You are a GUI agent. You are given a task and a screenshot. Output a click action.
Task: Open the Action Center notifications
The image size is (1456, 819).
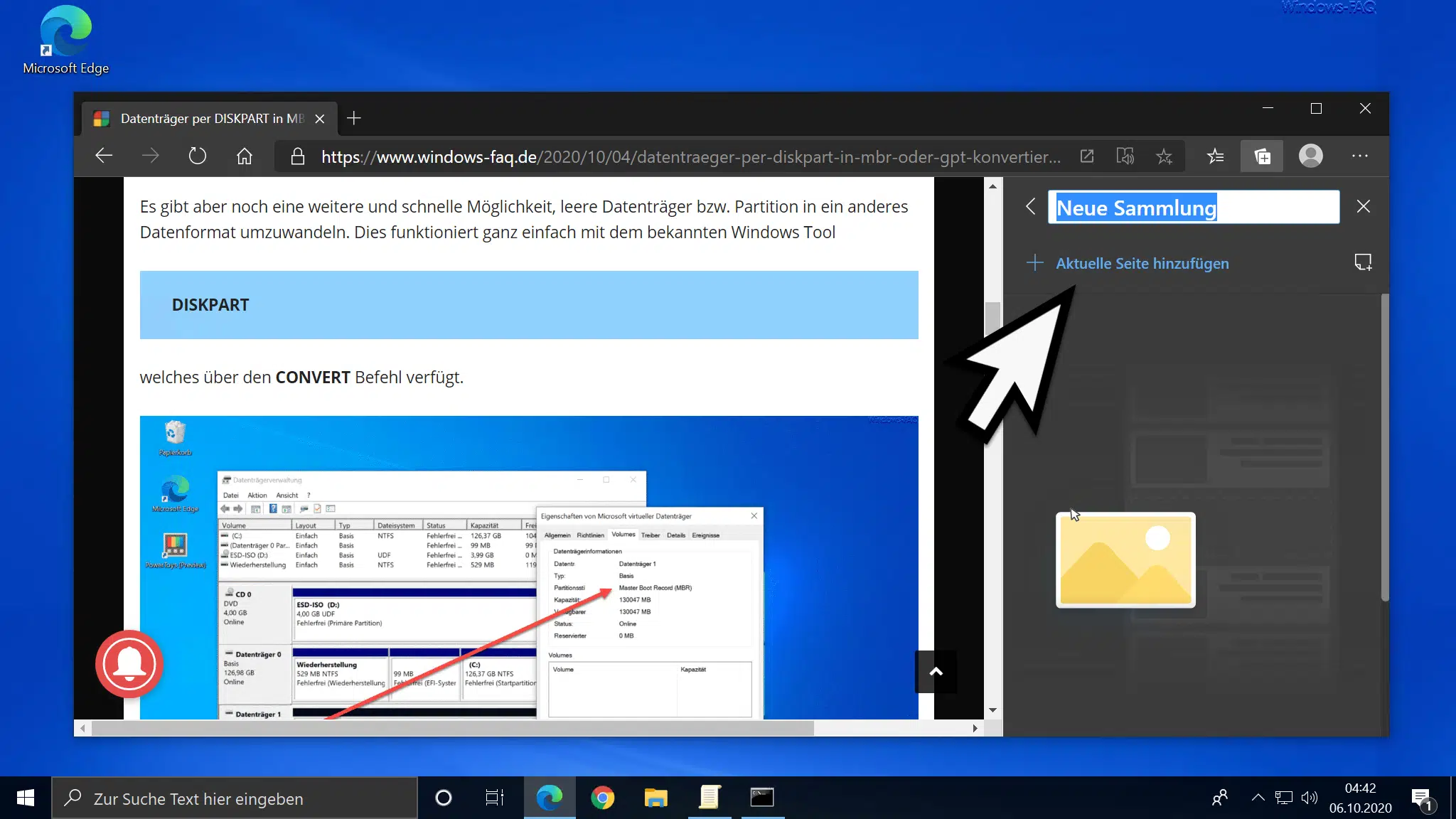click(x=1422, y=799)
